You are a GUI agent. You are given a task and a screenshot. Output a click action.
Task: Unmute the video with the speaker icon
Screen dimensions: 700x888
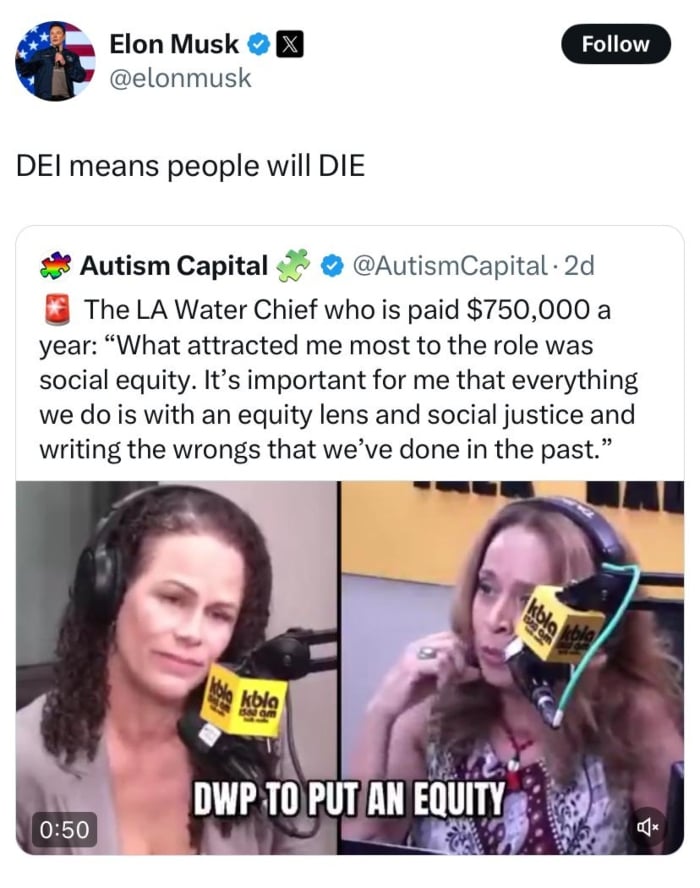pos(648,827)
